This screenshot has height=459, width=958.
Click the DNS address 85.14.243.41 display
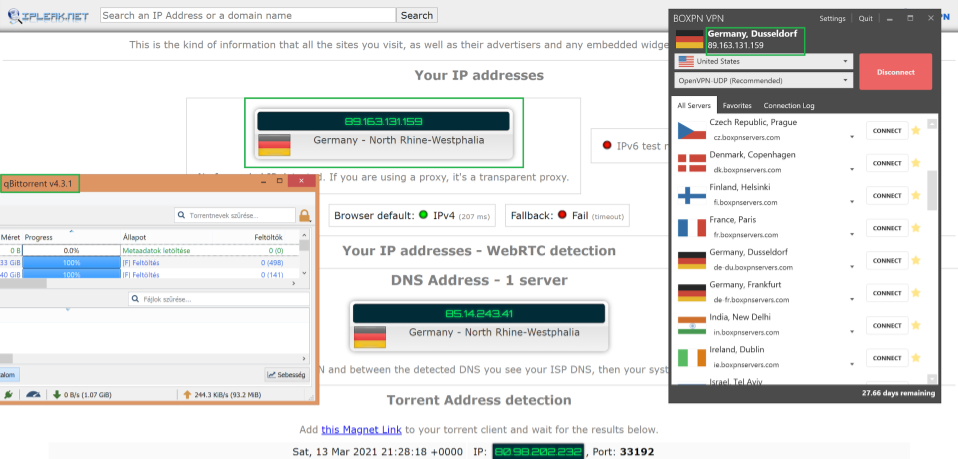pyautogui.click(x=479, y=314)
